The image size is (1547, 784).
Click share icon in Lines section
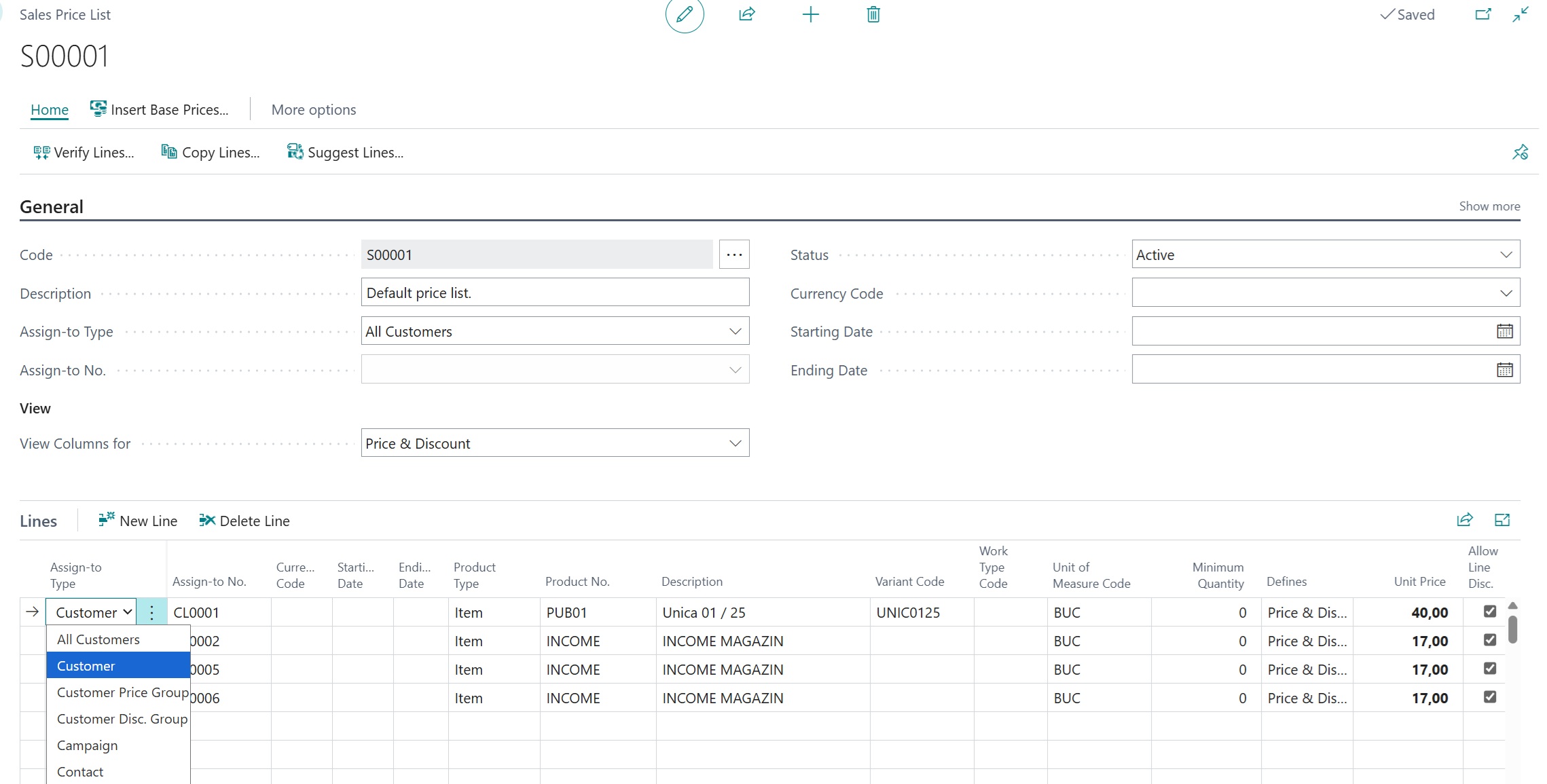click(1465, 520)
